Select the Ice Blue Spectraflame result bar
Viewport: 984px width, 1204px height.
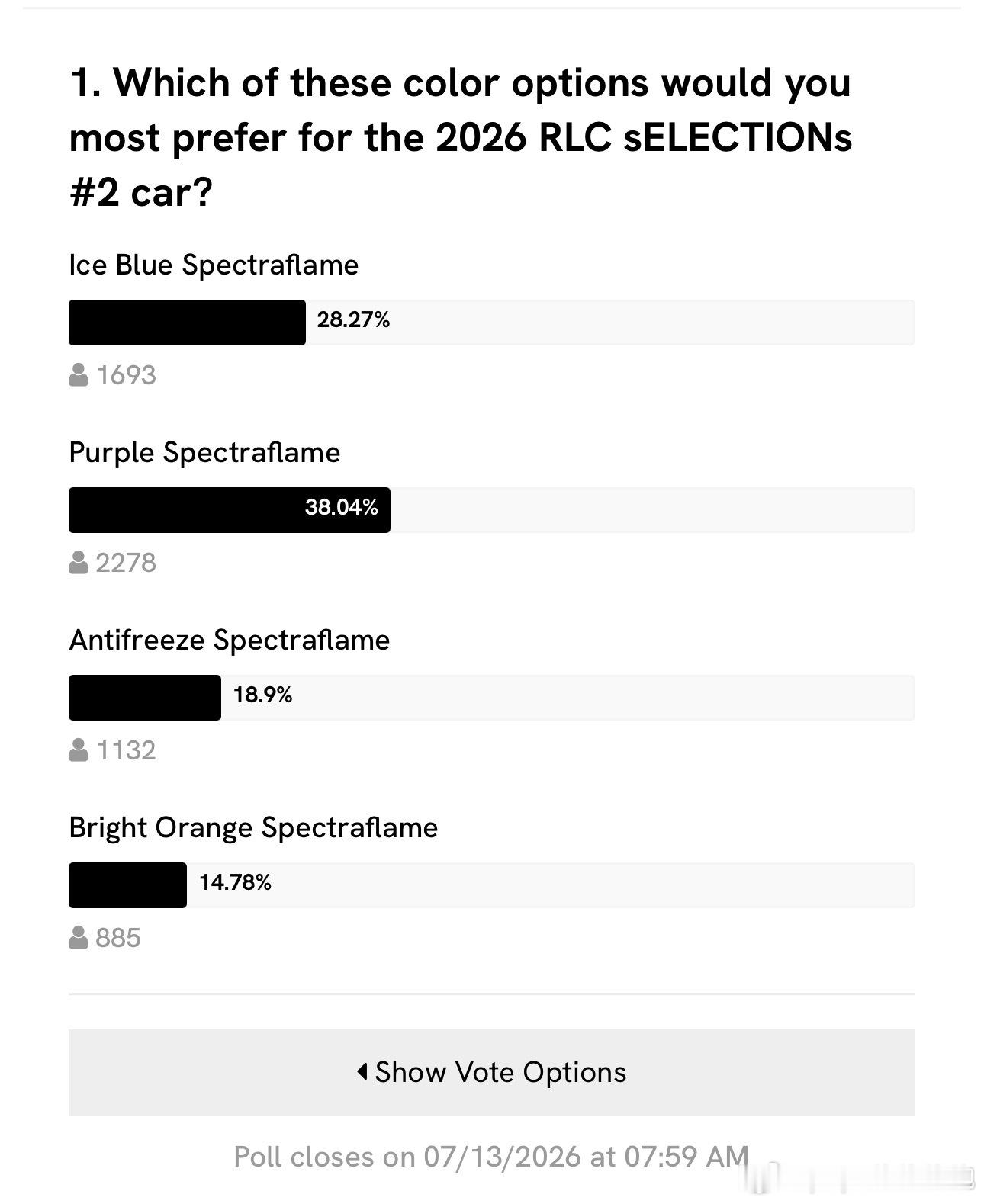point(492,323)
